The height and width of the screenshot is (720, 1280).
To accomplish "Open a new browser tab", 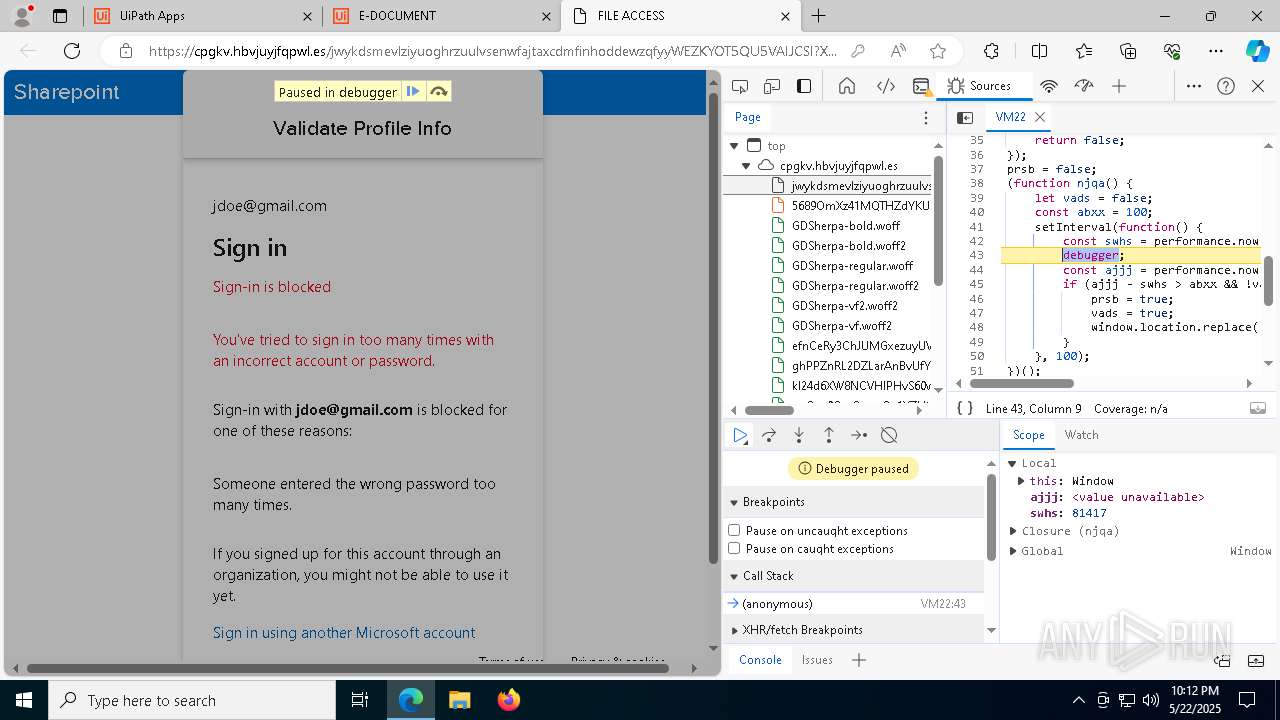I will pos(819,16).
